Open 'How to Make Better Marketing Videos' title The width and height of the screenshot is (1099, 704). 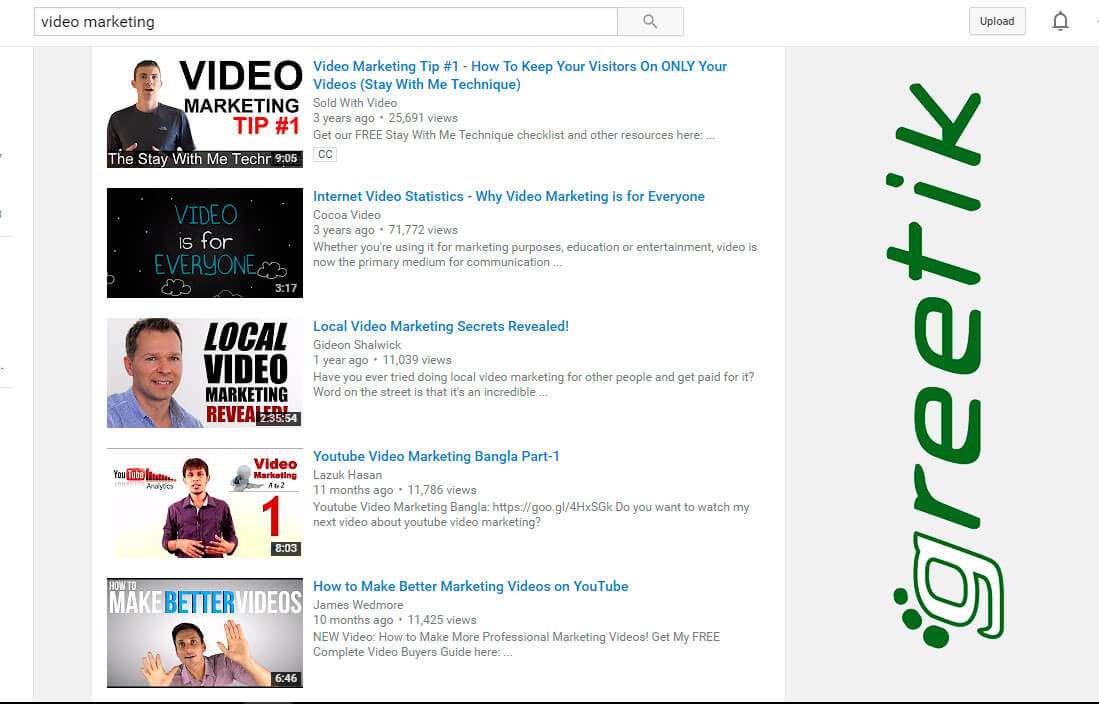470,586
